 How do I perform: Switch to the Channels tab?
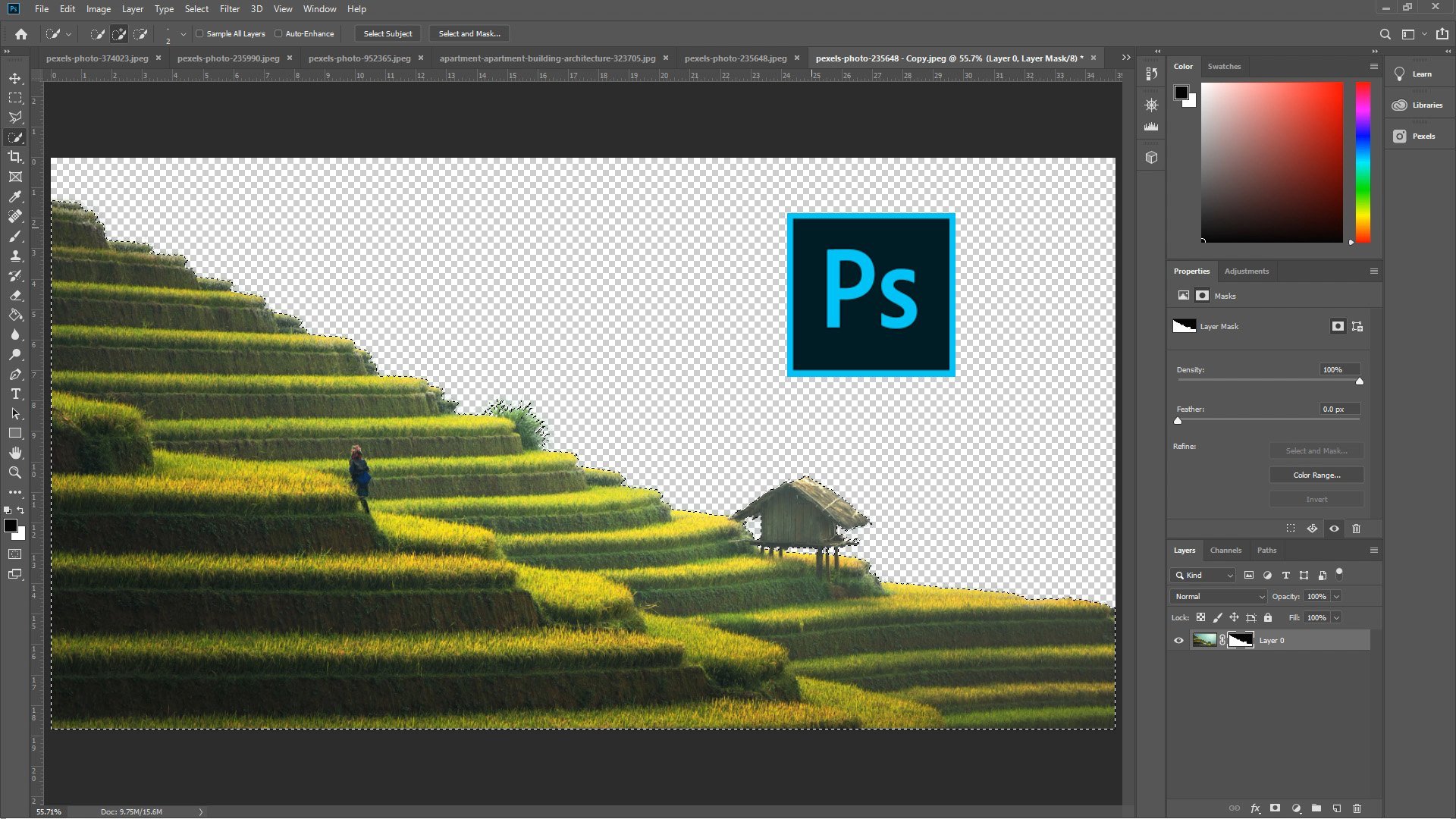1225,550
